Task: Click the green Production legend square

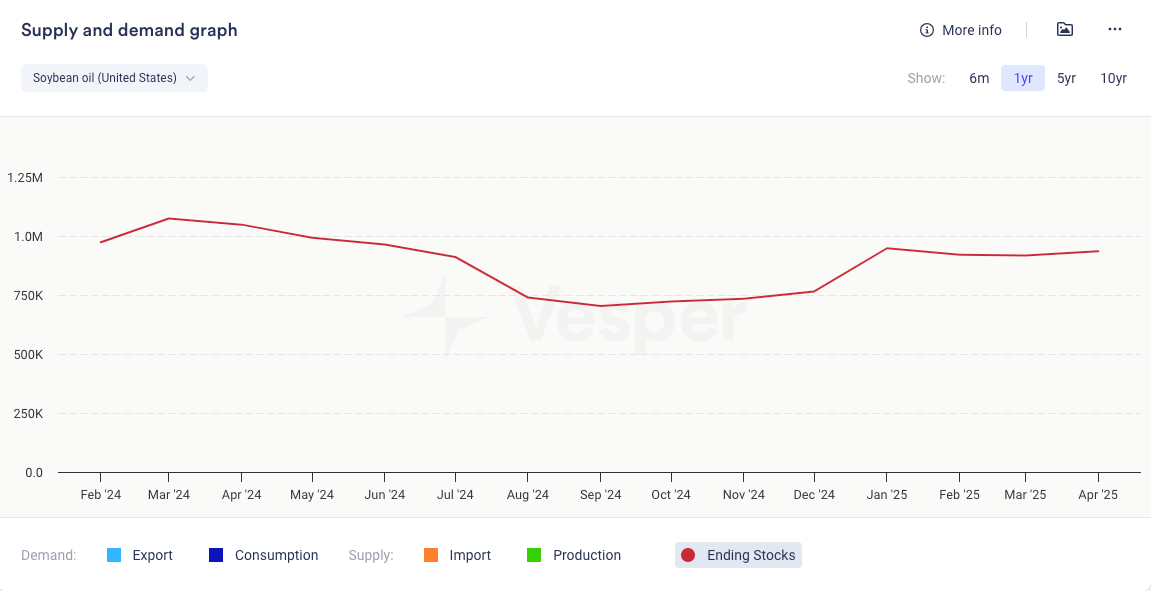Action: 534,555
